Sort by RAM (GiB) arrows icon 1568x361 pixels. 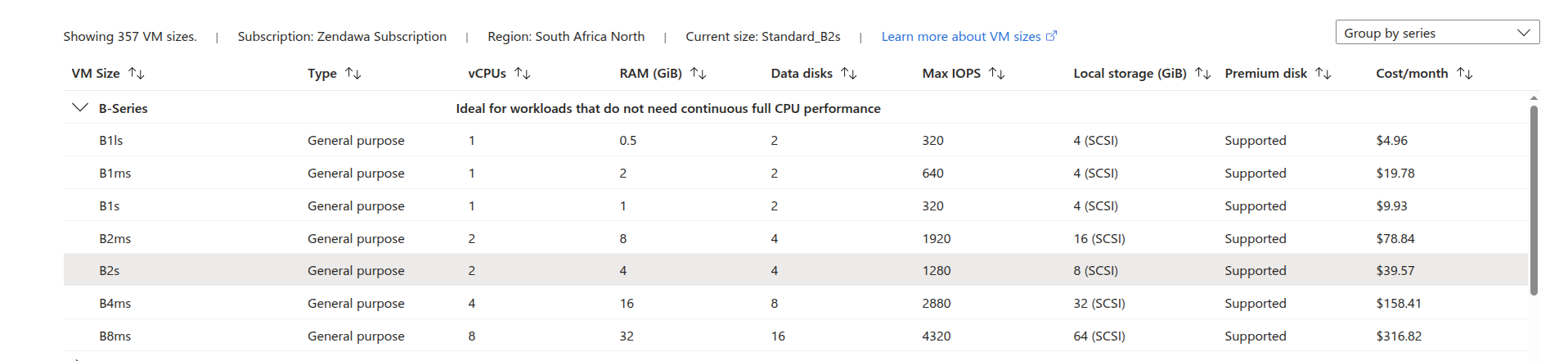699,74
